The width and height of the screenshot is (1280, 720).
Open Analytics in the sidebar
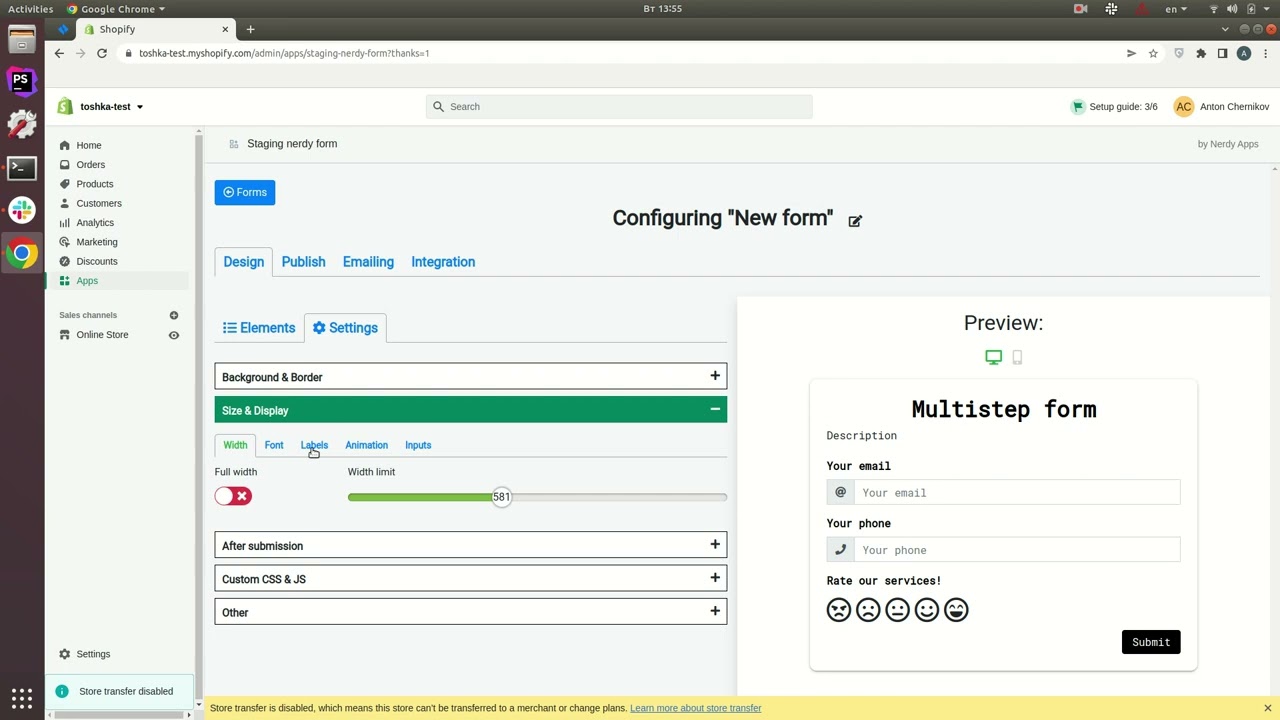(94, 222)
